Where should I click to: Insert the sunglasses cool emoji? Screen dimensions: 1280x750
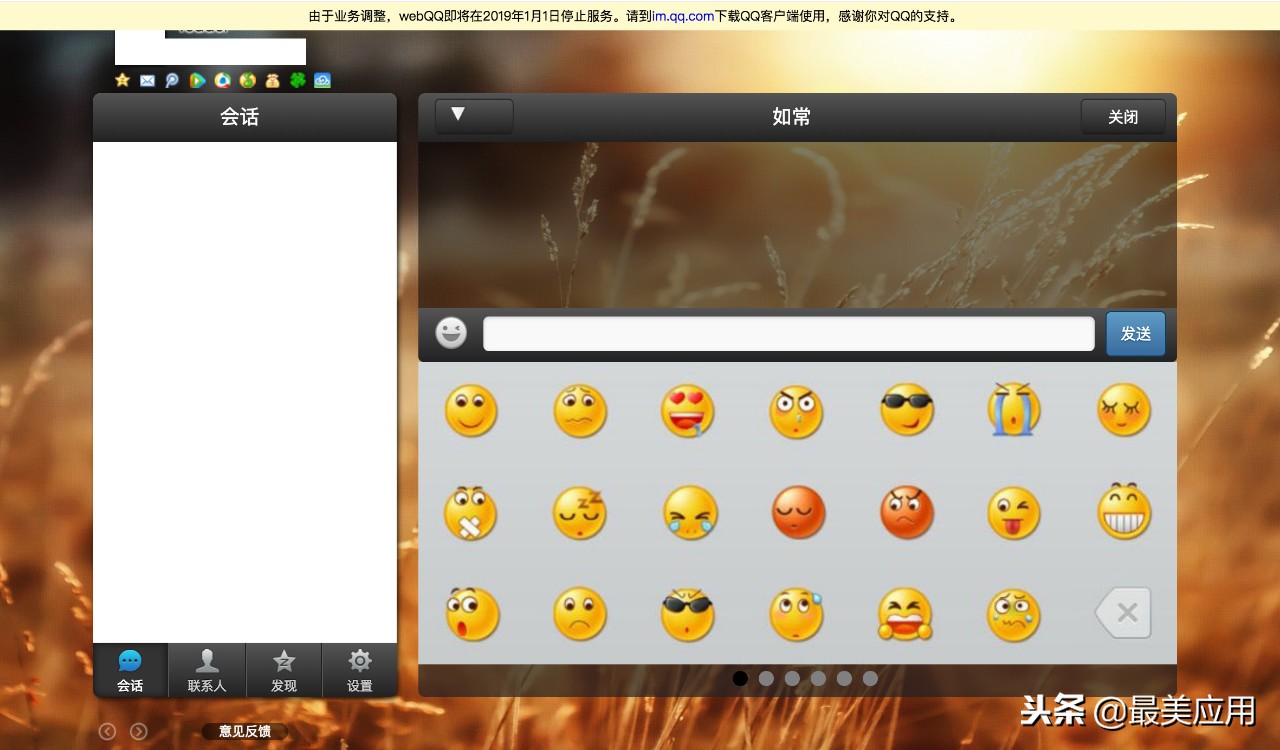(x=906, y=410)
